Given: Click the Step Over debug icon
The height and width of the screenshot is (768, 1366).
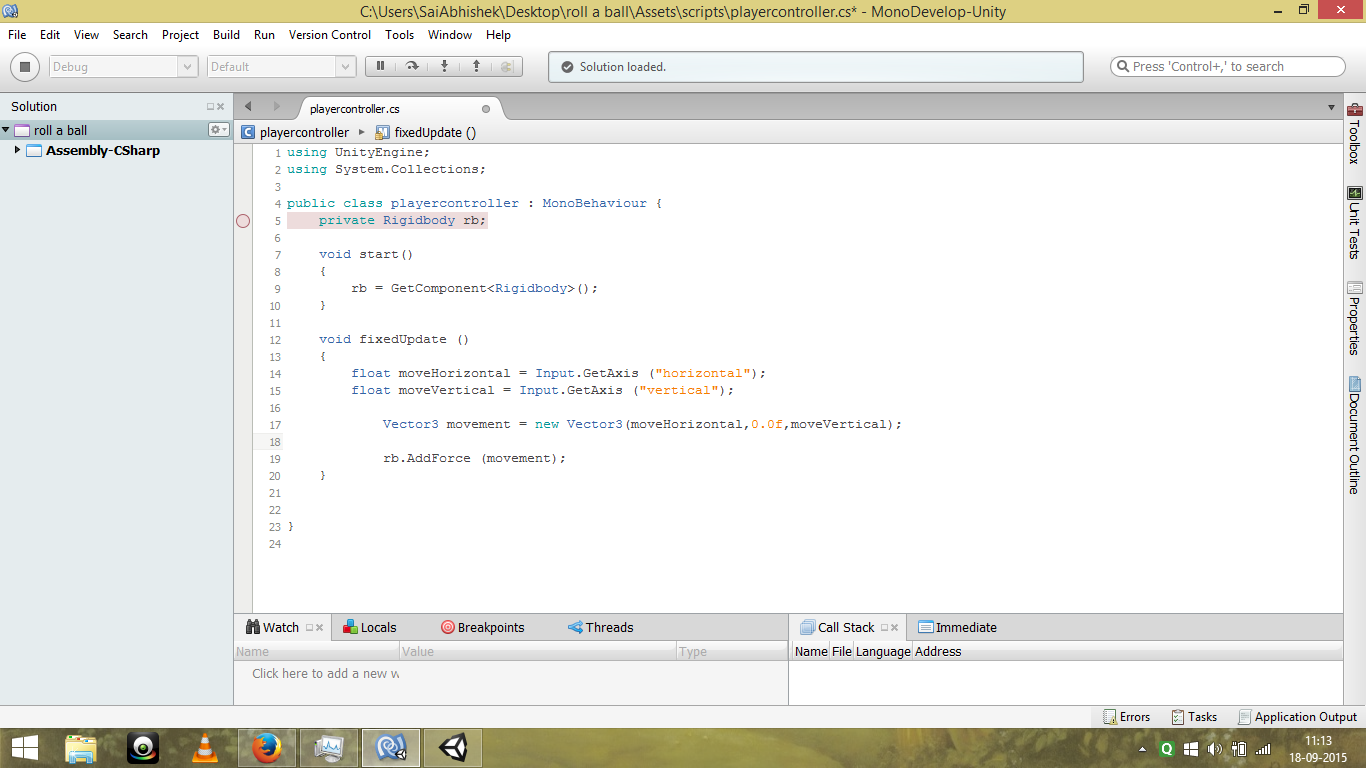Looking at the screenshot, I should tap(412, 66).
